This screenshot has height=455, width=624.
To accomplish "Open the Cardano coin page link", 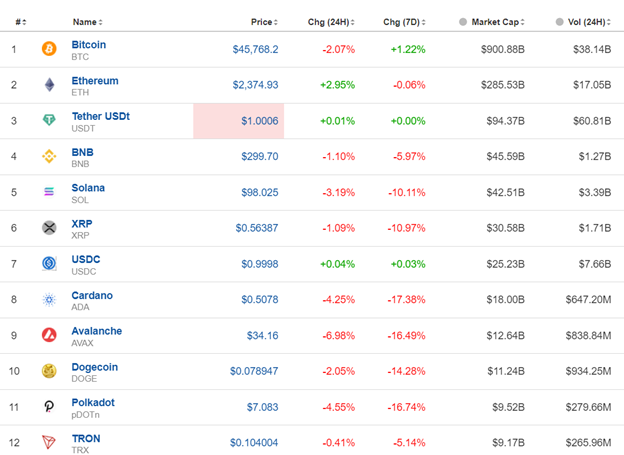I will pos(92,295).
